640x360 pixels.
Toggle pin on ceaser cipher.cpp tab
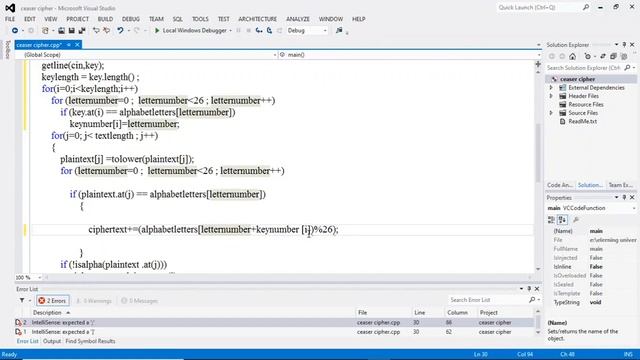click(x=69, y=45)
